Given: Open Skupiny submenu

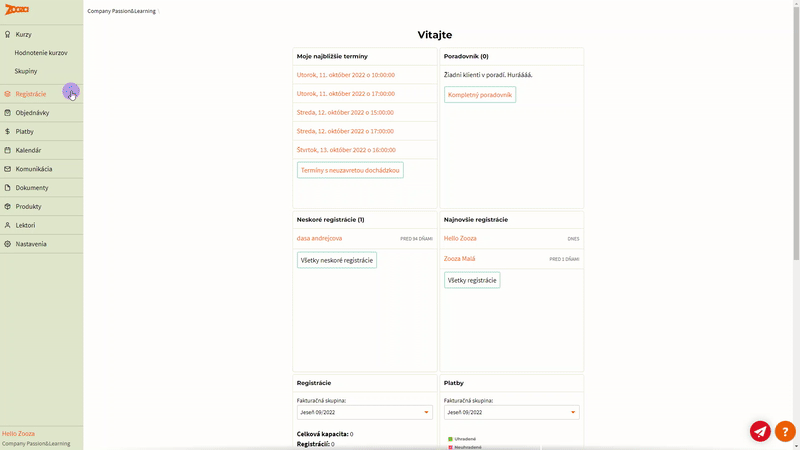Looking at the screenshot, I should pos(26,71).
